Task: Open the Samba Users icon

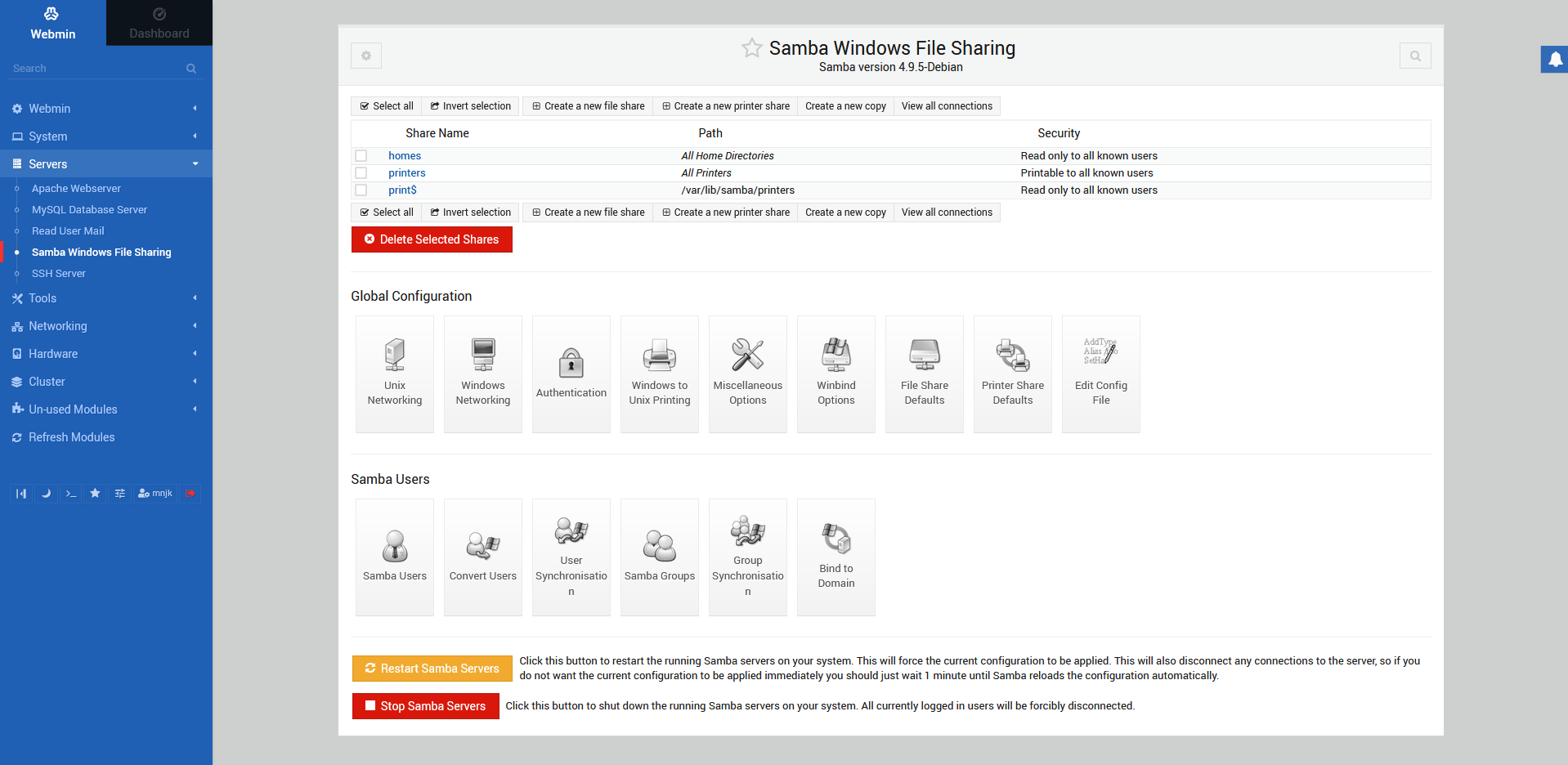Action: [395, 557]
